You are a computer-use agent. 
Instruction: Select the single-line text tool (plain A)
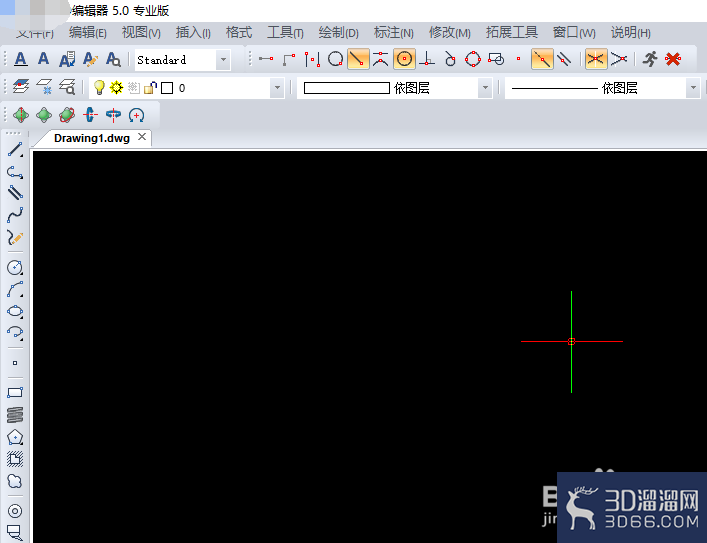[x=43, y=59]
